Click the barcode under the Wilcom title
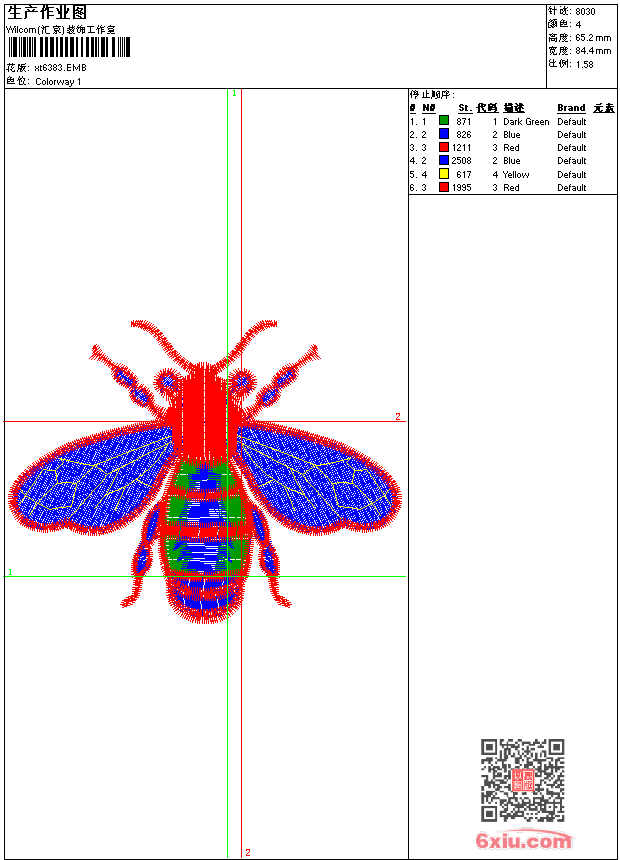 click(69, 47)
